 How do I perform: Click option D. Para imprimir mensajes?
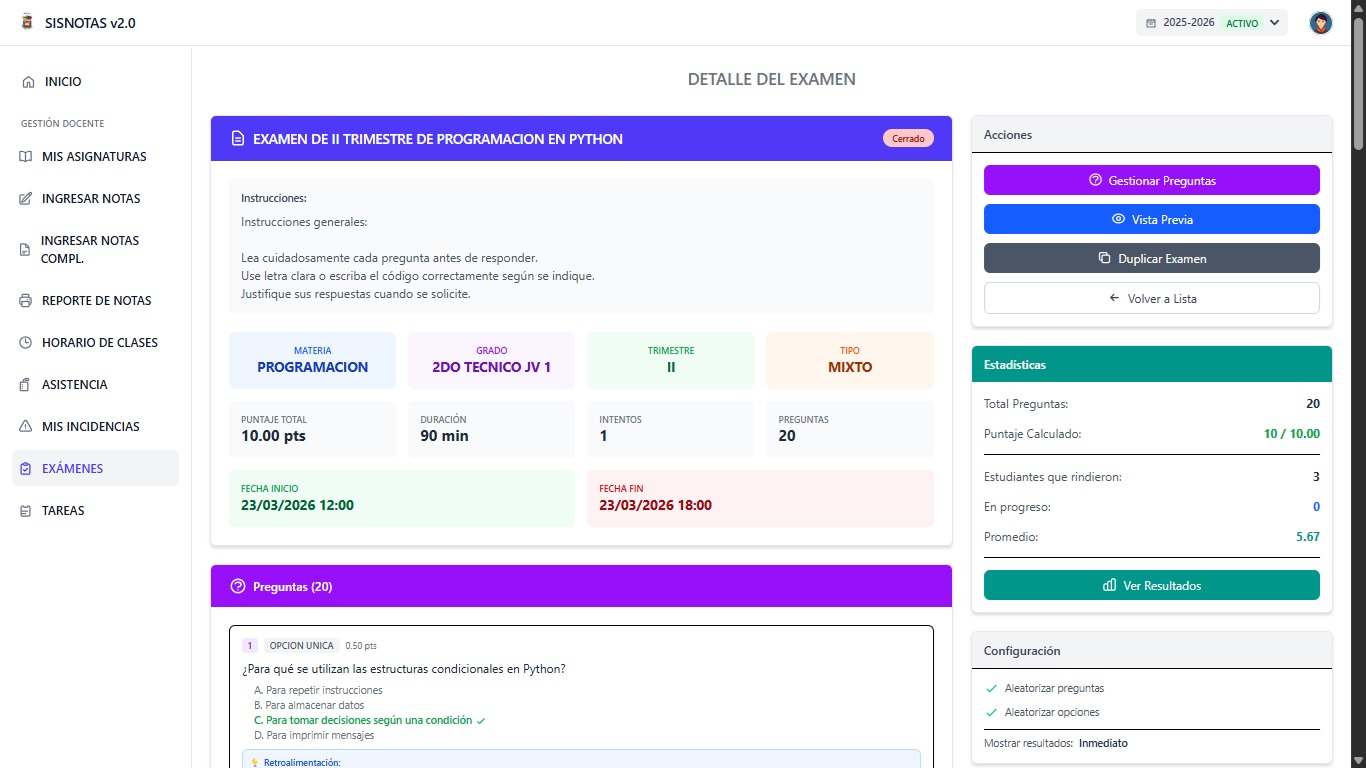click(314, 735)
